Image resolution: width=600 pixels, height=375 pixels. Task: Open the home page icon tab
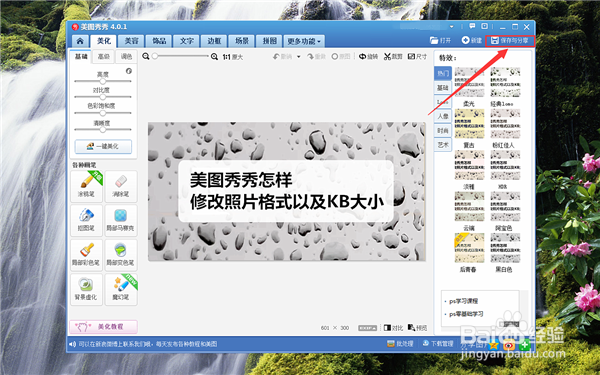[80, 41]
